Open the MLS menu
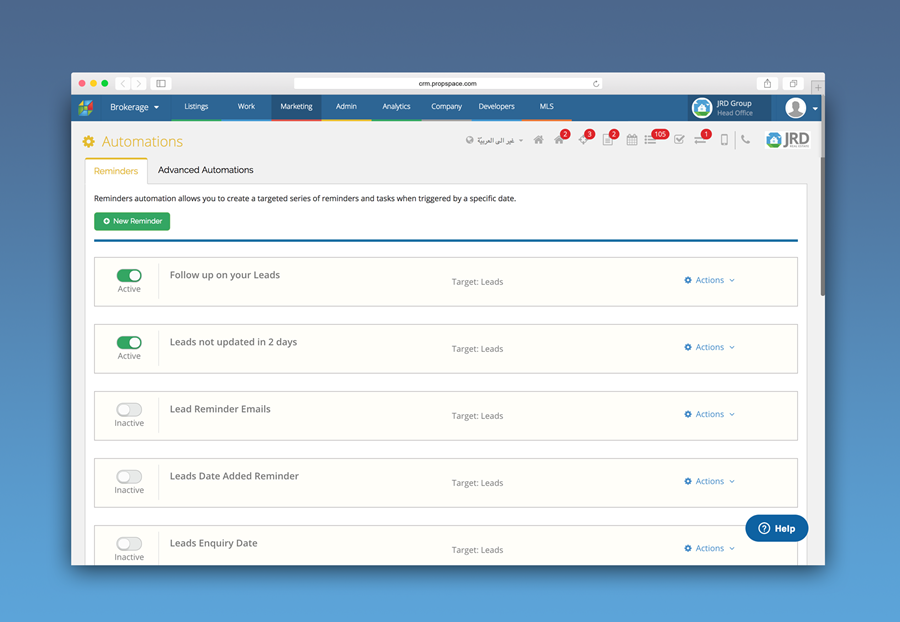Screen dimensions: 900x622 coord(546,107)
